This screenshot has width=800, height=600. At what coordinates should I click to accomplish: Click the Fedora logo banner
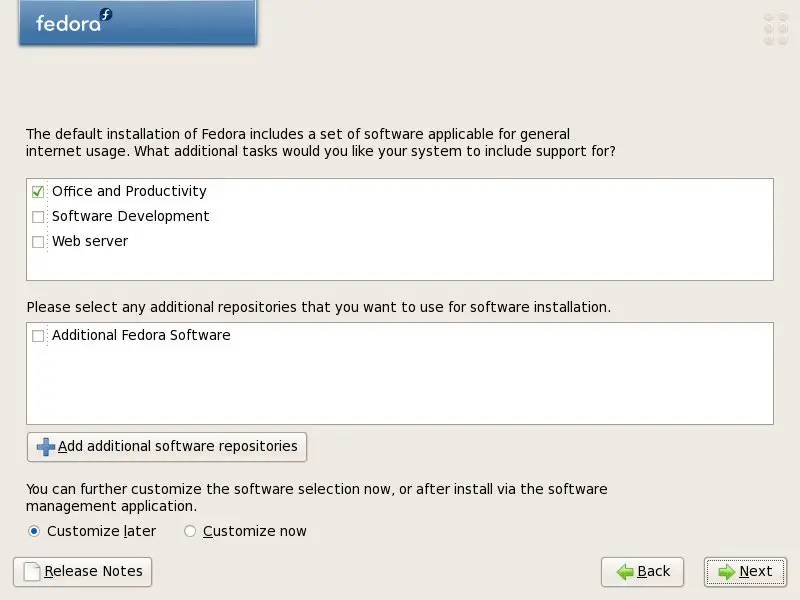138,22
